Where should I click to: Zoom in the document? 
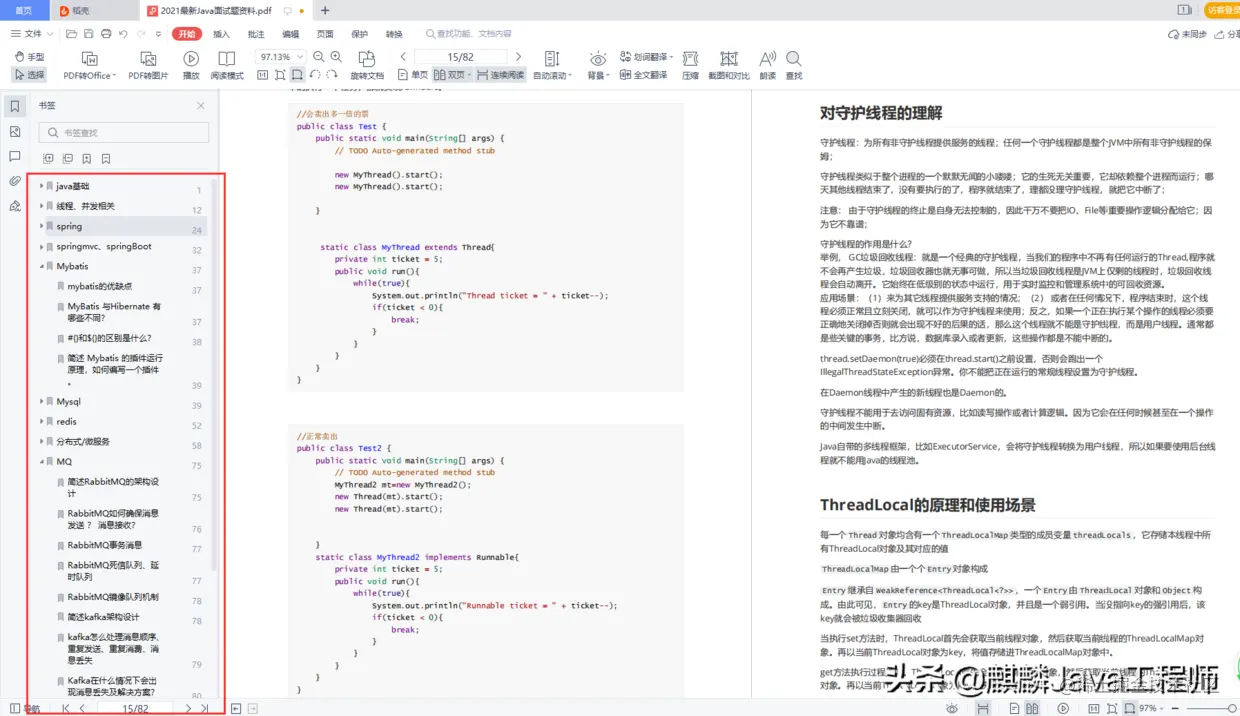(x=336, y=57)
